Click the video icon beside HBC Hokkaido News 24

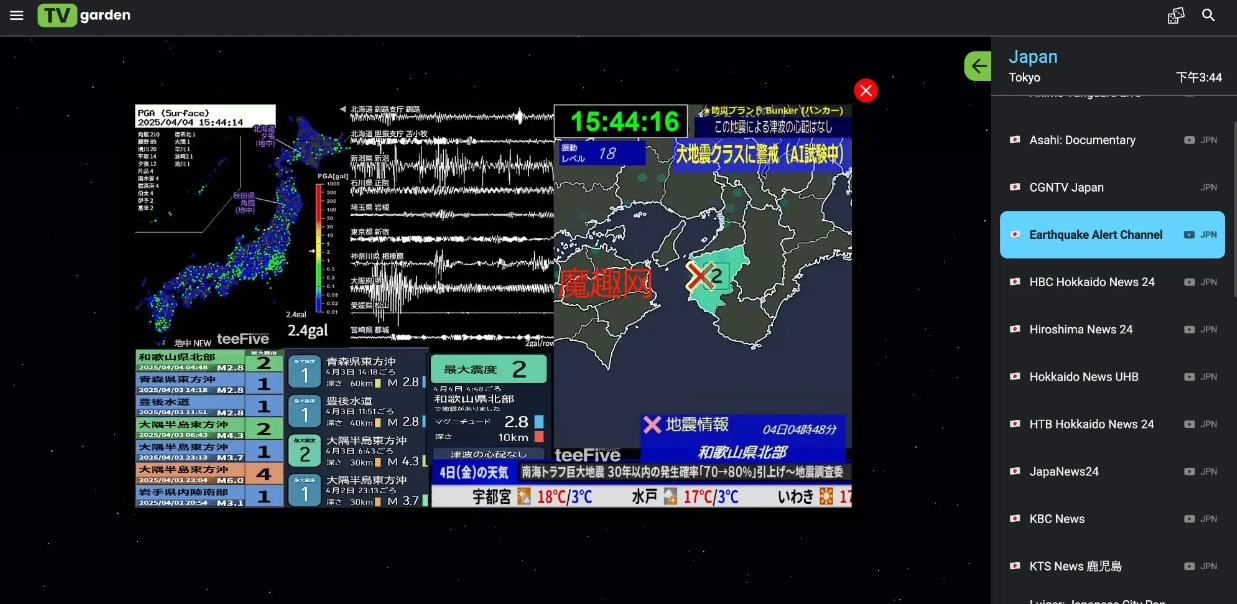coord(1189,282)
